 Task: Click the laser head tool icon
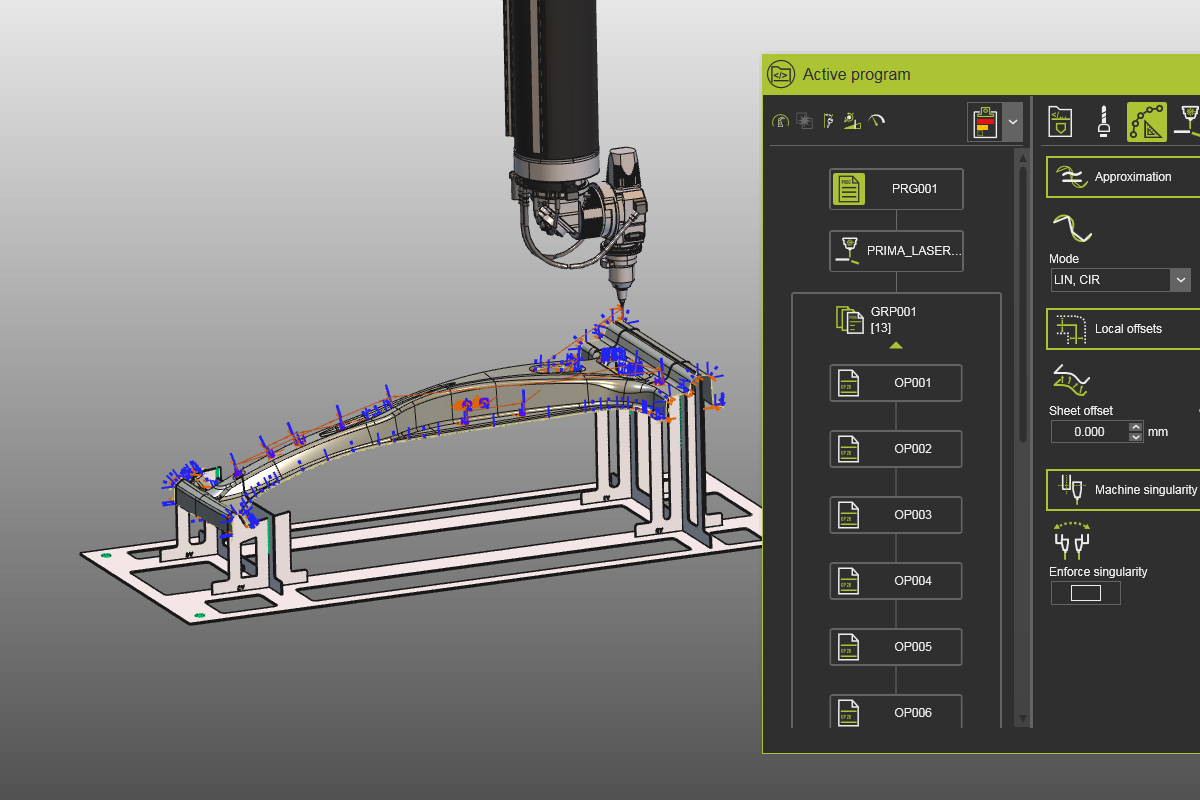point(1190,120)
